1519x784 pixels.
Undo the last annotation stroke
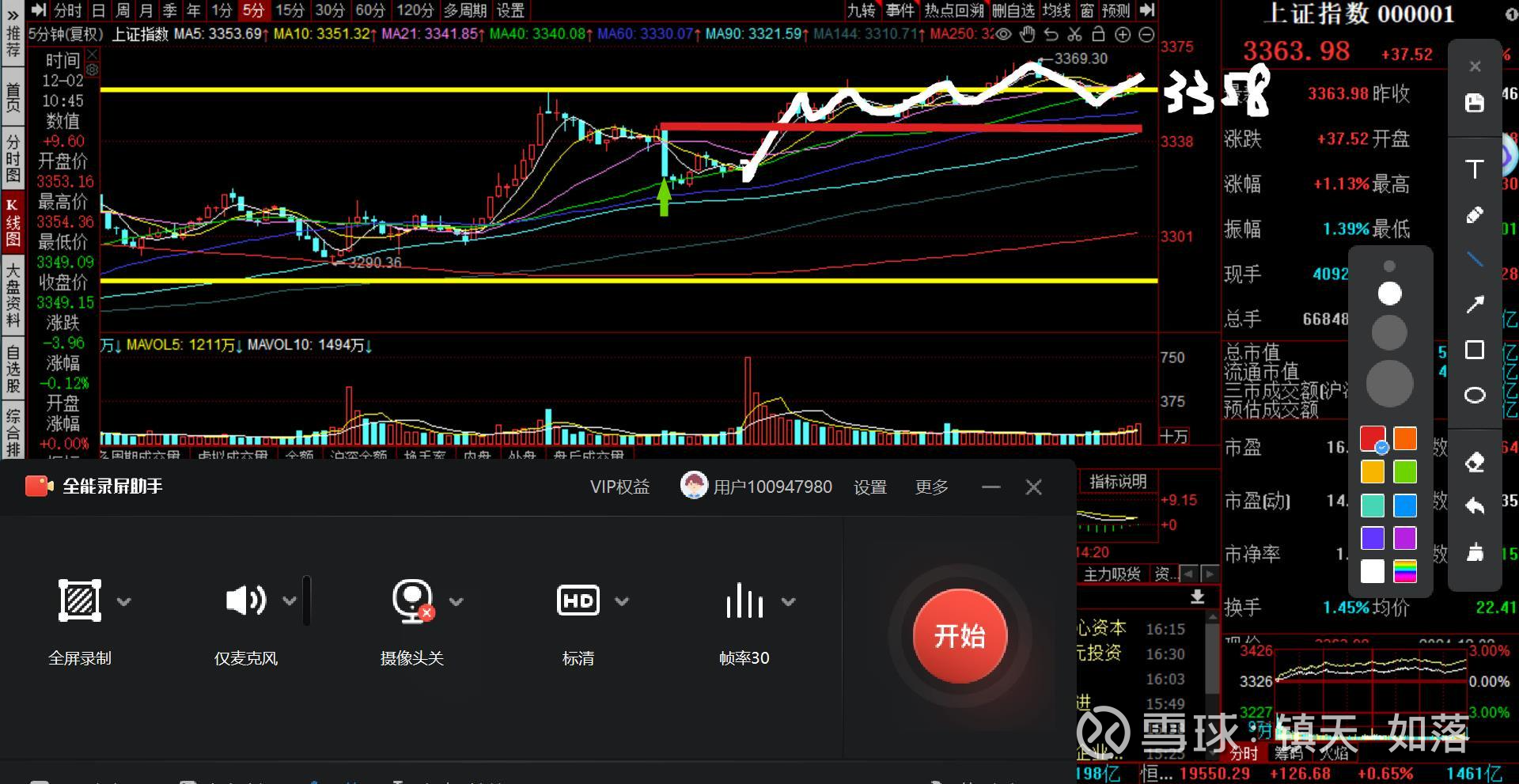1475,506
